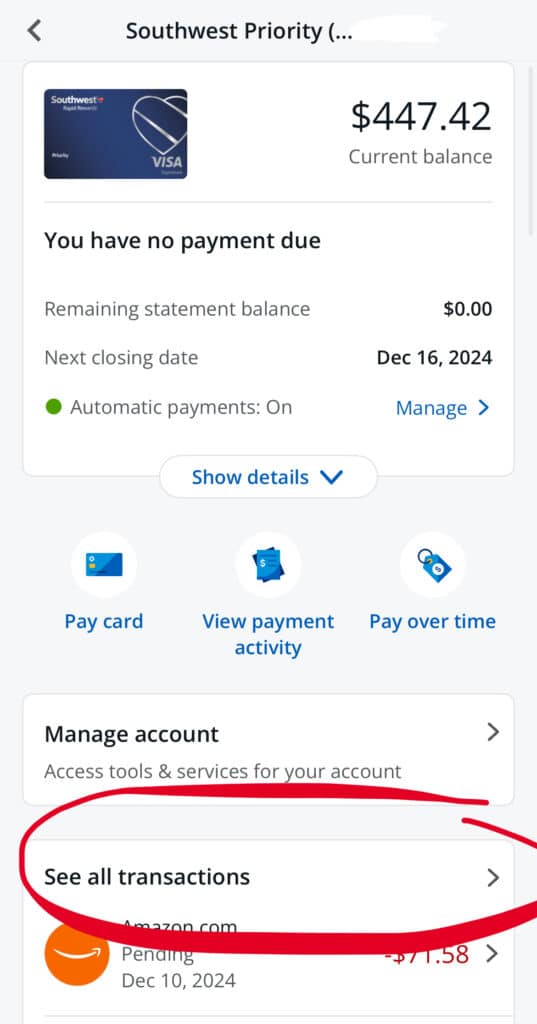Tap the Pay card icon
Viewport: 537px width, 1024px height.
coord(104,564)
